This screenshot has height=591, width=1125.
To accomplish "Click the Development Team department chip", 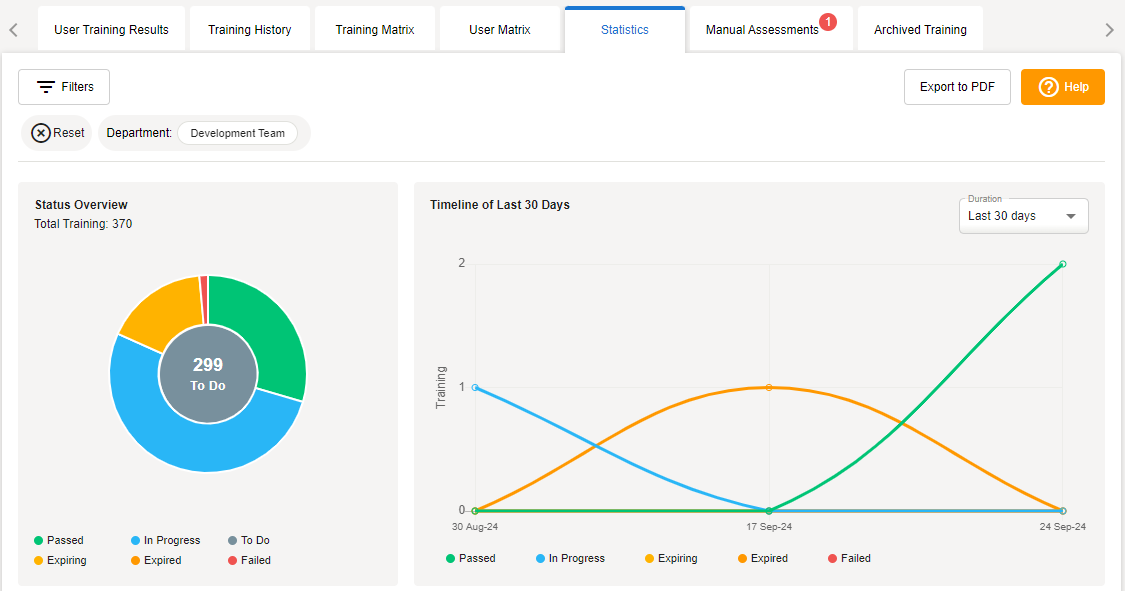I will pos(237,133).
